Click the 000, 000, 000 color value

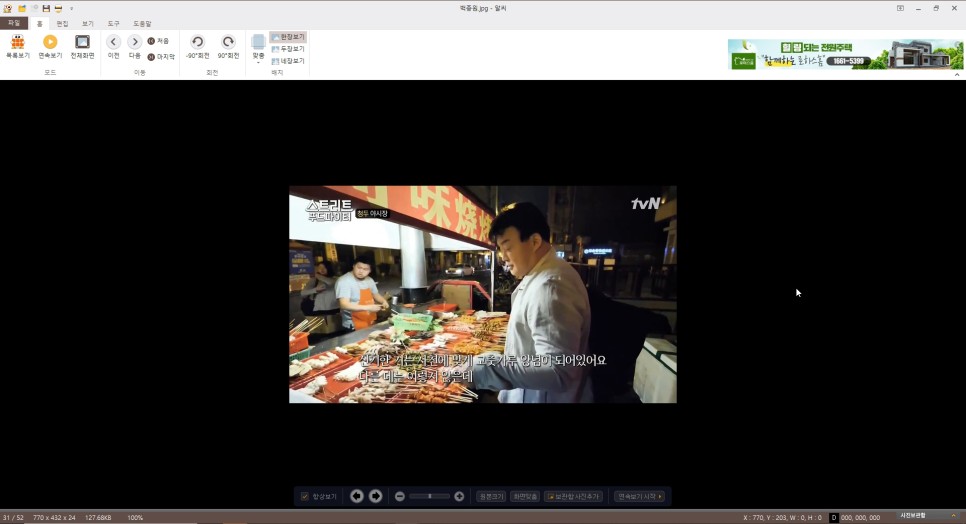coord(860,518)
